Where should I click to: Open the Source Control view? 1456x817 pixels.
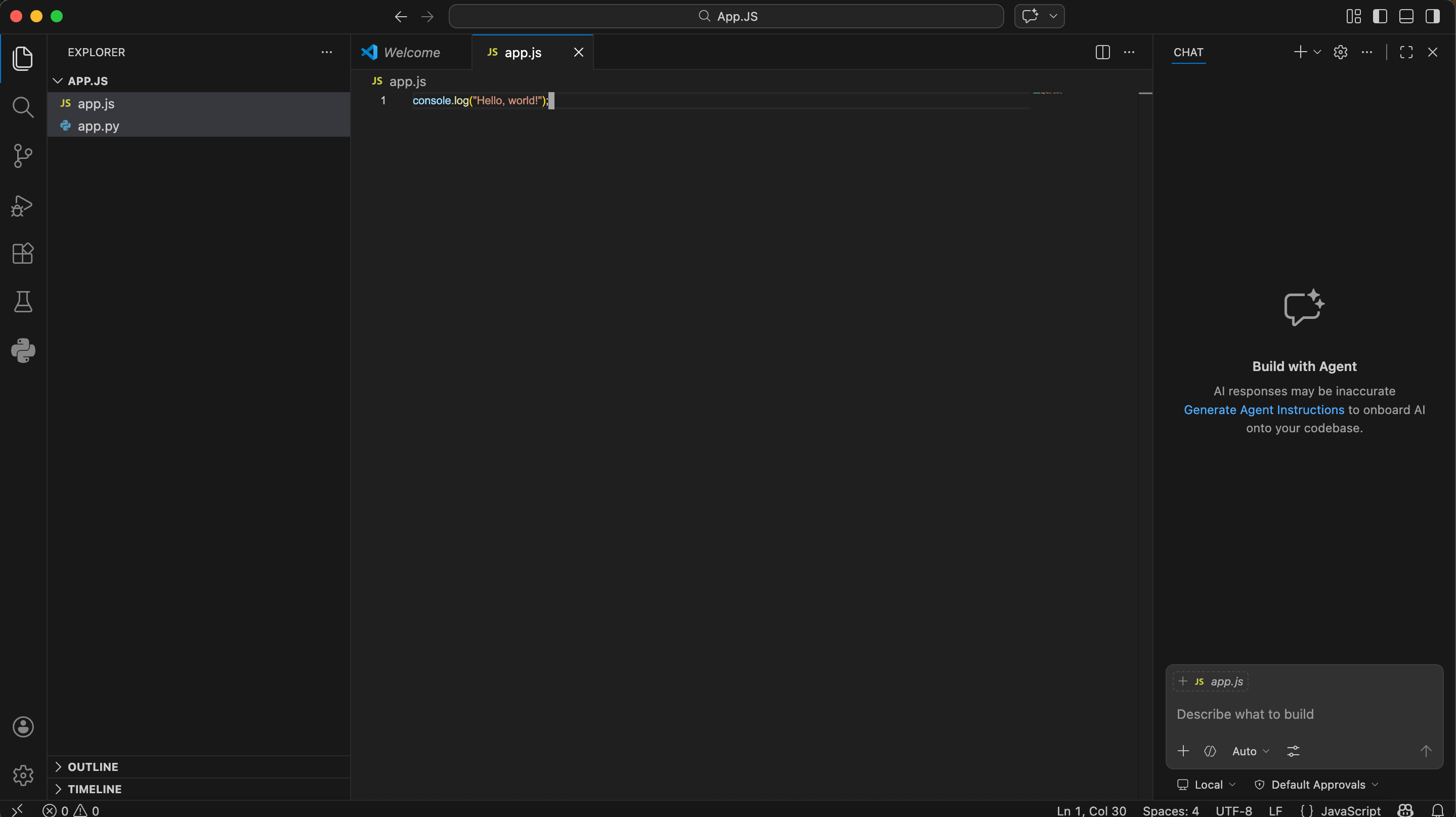23,155
